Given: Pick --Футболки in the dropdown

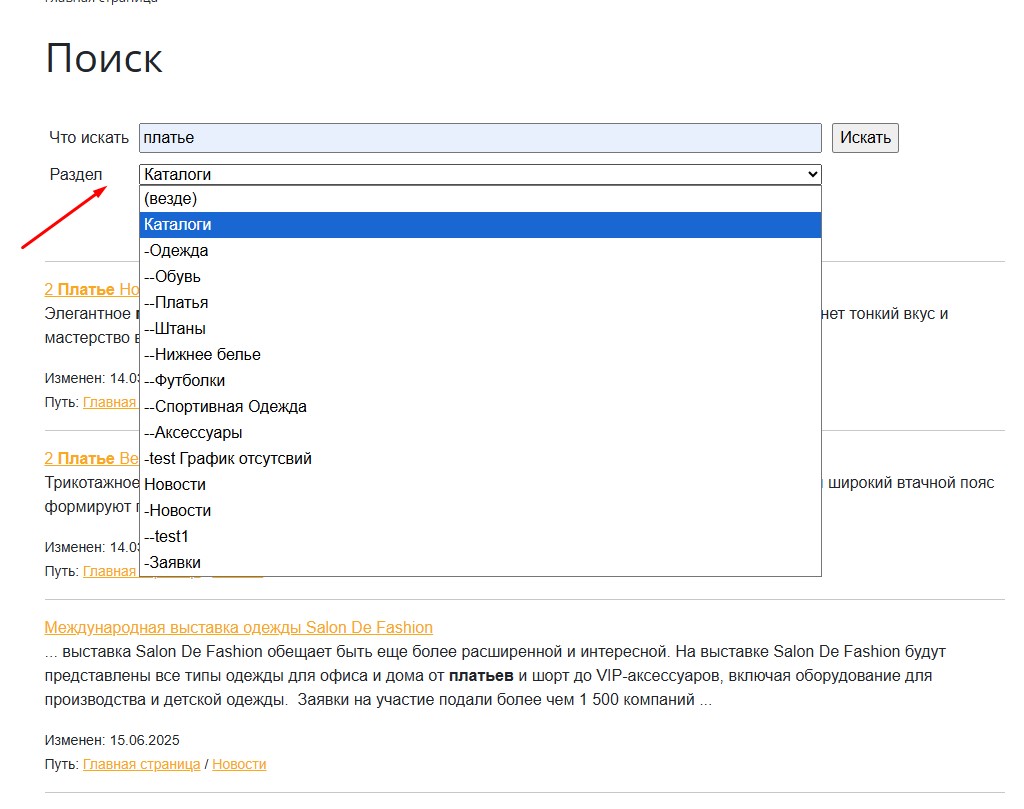Looking at the screenshot, I should point(185,381).
